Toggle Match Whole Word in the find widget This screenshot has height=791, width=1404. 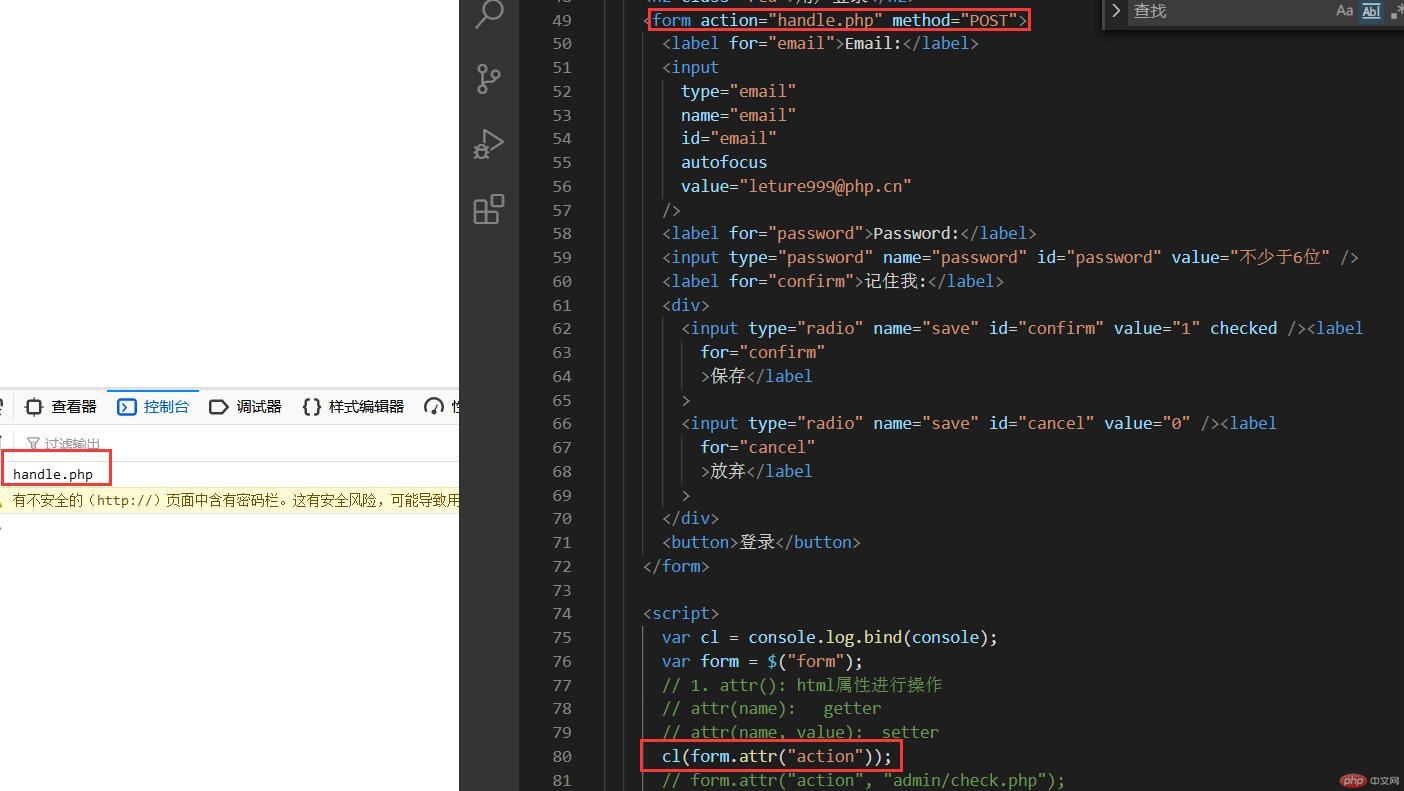pos(1371,11)
